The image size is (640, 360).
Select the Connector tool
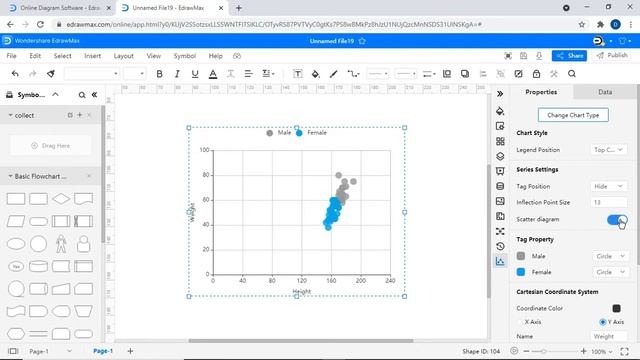[x=353, y=74]
